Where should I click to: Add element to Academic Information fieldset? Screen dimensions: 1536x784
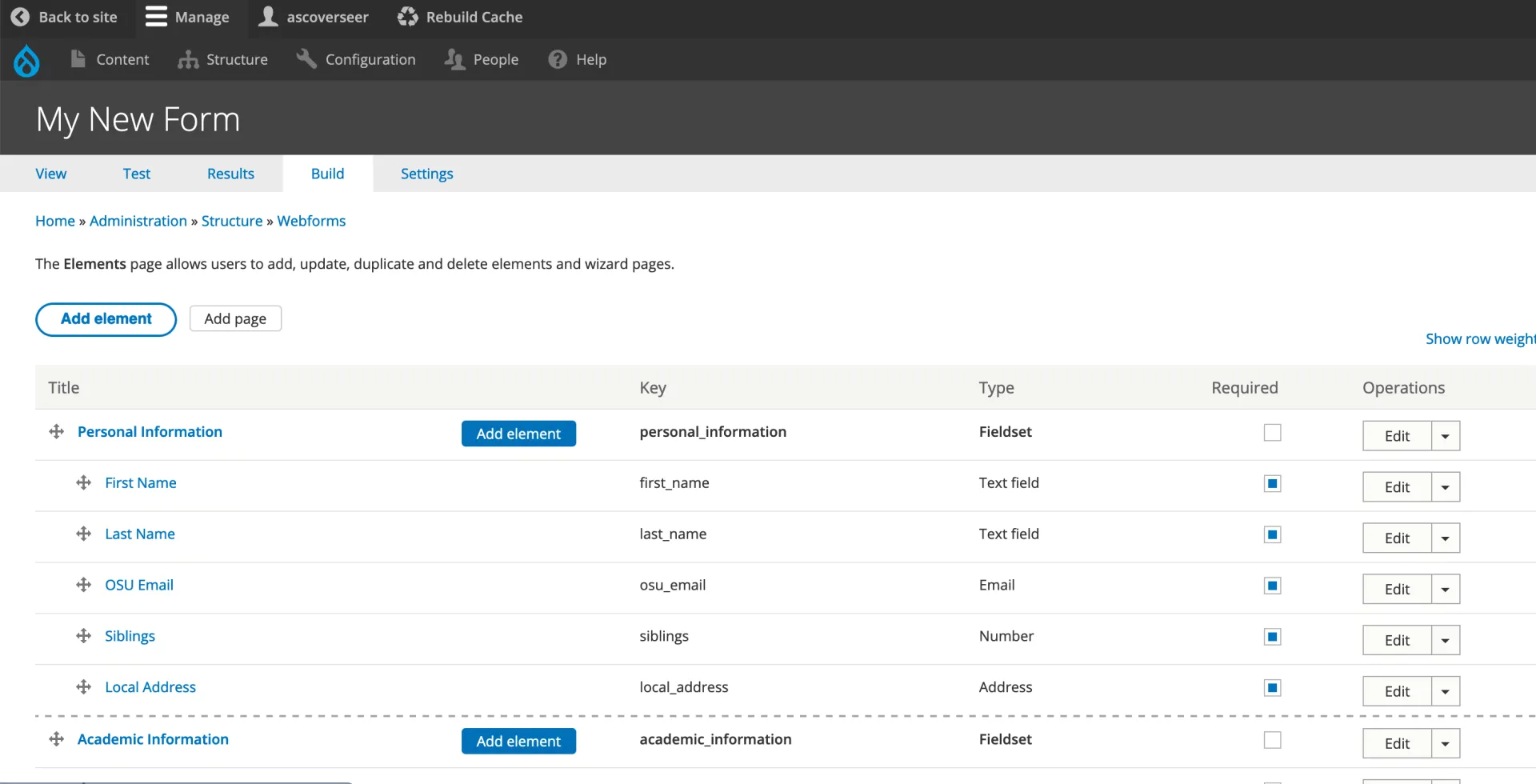(518, 742)
